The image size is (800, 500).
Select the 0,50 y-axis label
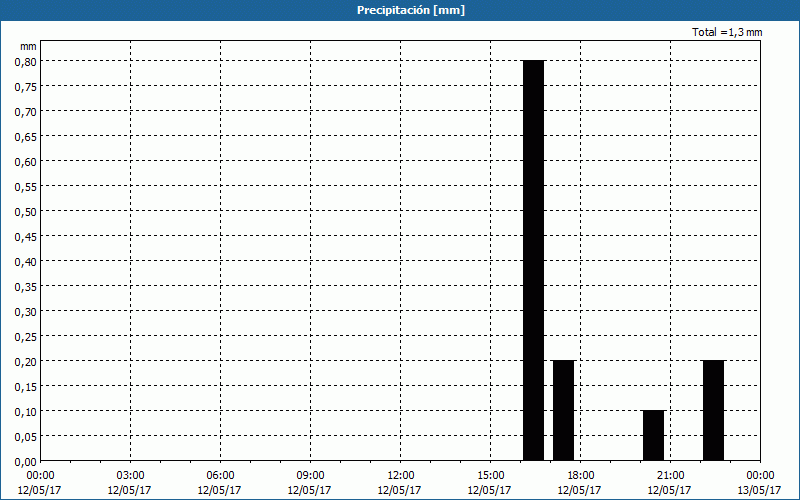coord(26,212)
